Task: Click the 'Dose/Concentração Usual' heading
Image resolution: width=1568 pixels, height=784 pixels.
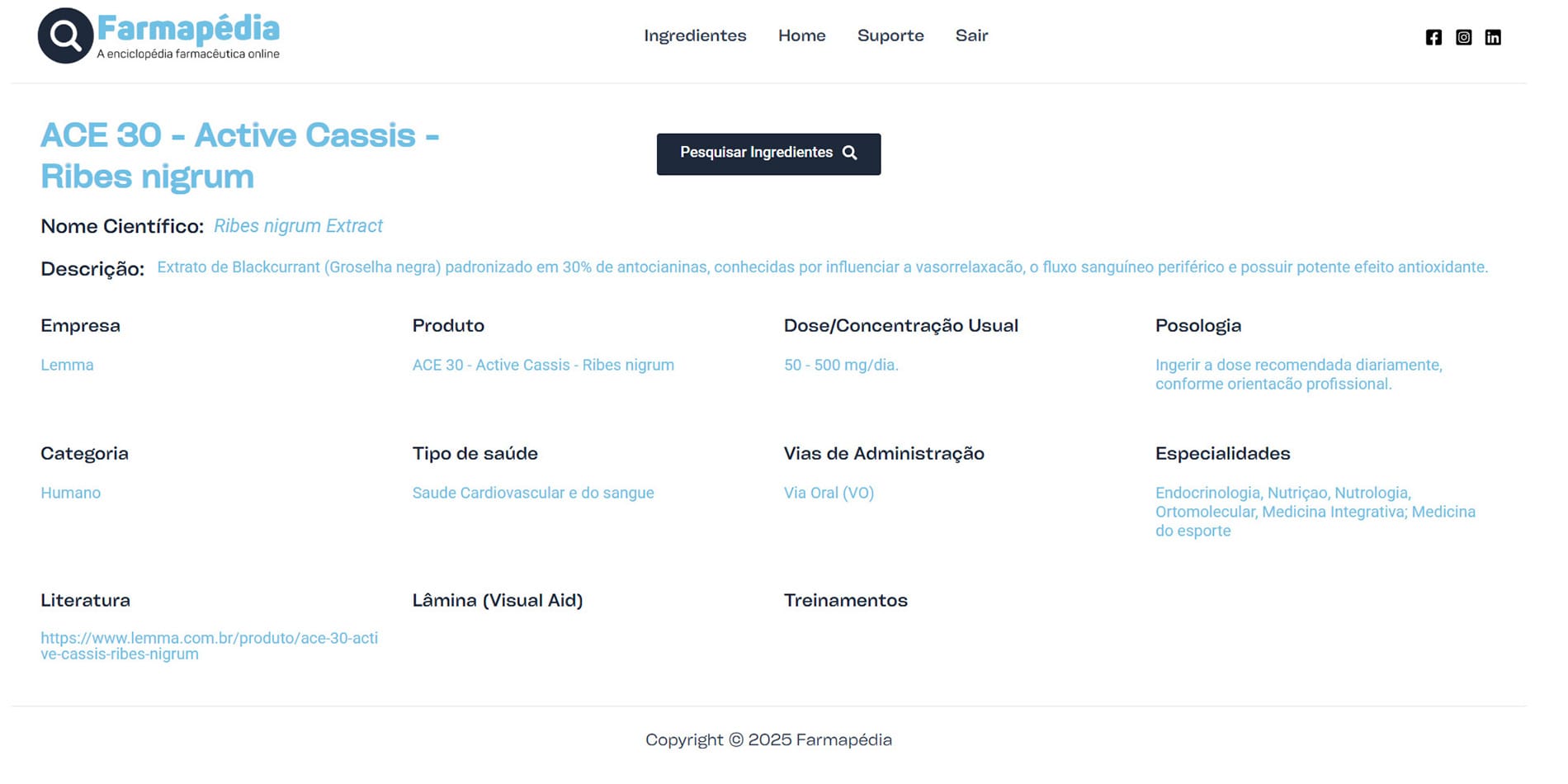Action: (x=901, y=325)
